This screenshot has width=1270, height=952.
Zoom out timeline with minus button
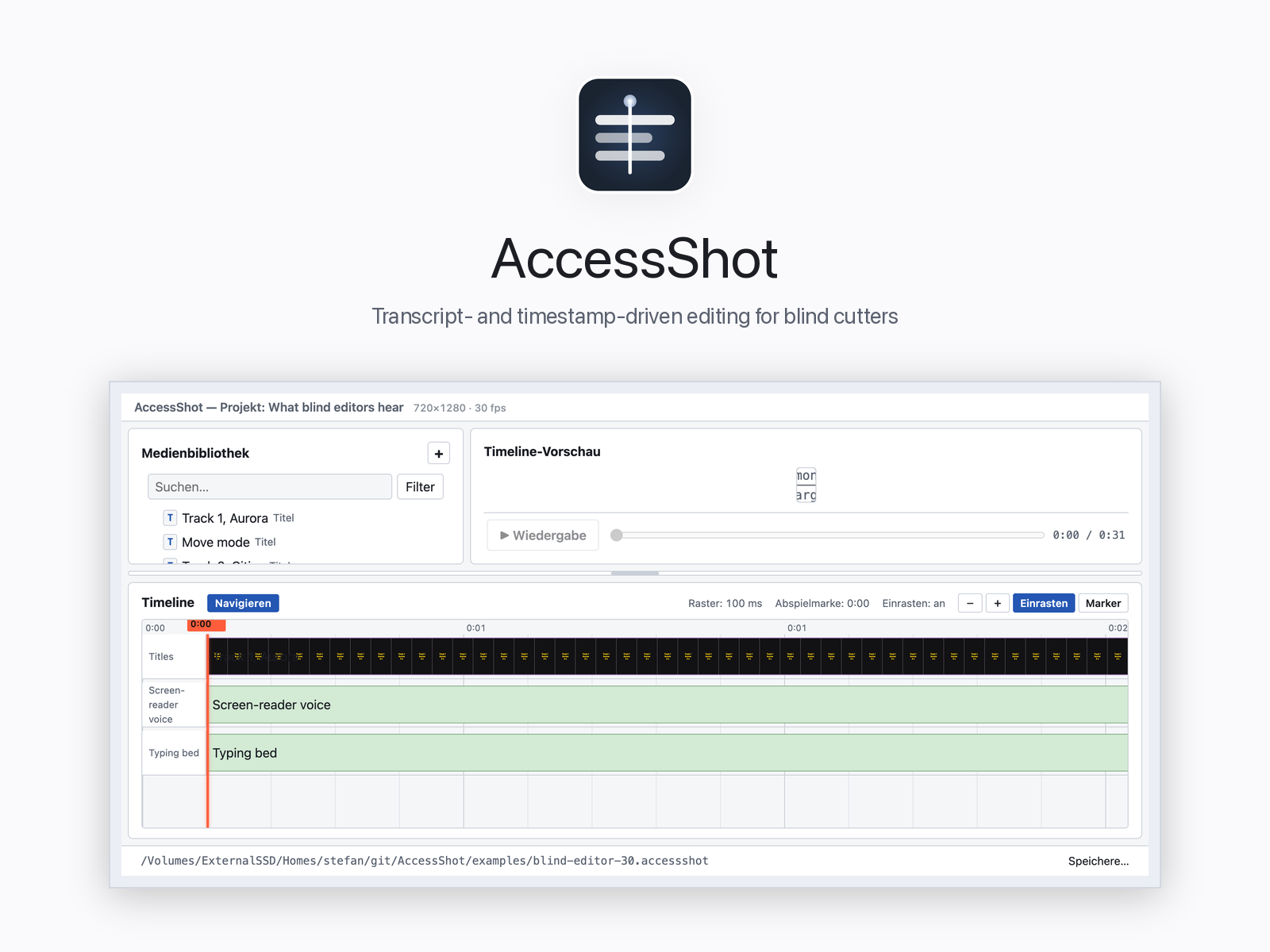pos(970,604)
